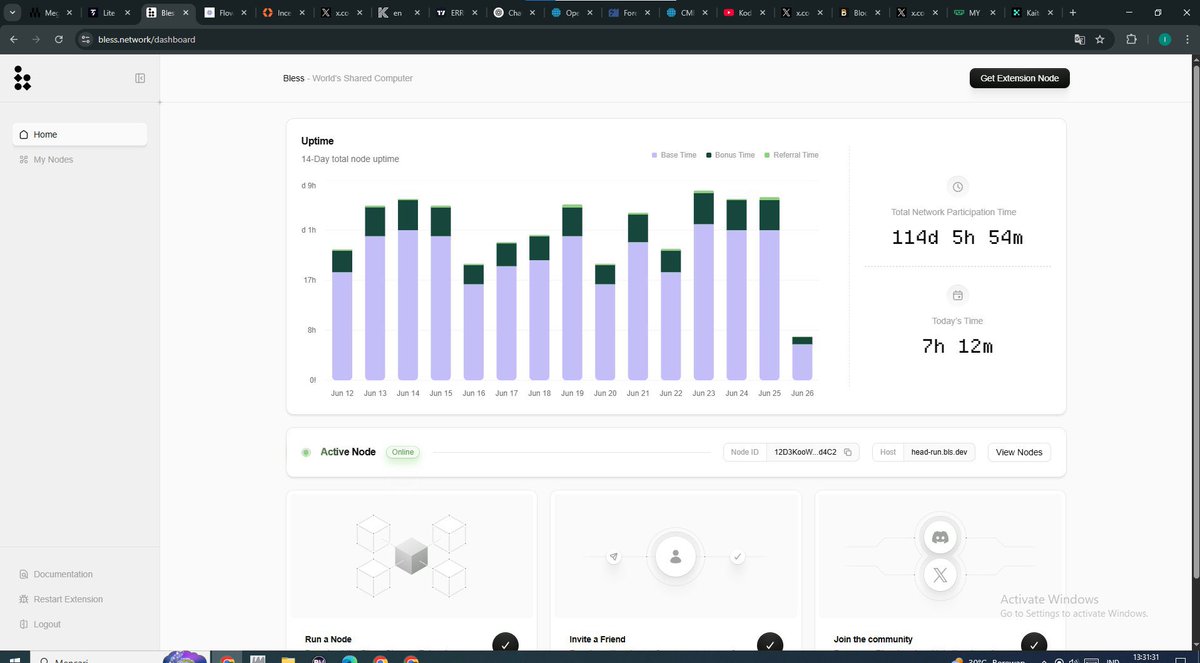The image size is (1200, 663).
Task: Click the Online status badge
Action: coord(403,452)
